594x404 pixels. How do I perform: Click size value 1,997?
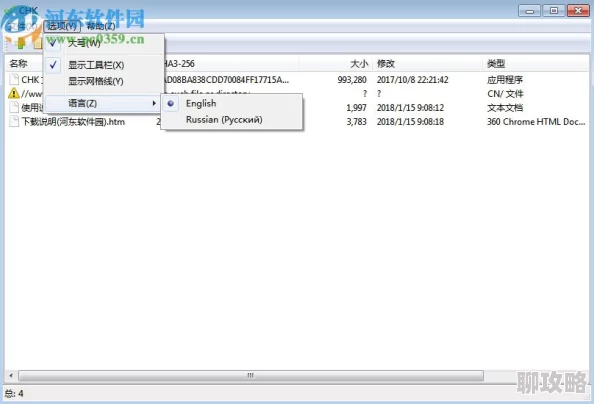click(356, 108)
